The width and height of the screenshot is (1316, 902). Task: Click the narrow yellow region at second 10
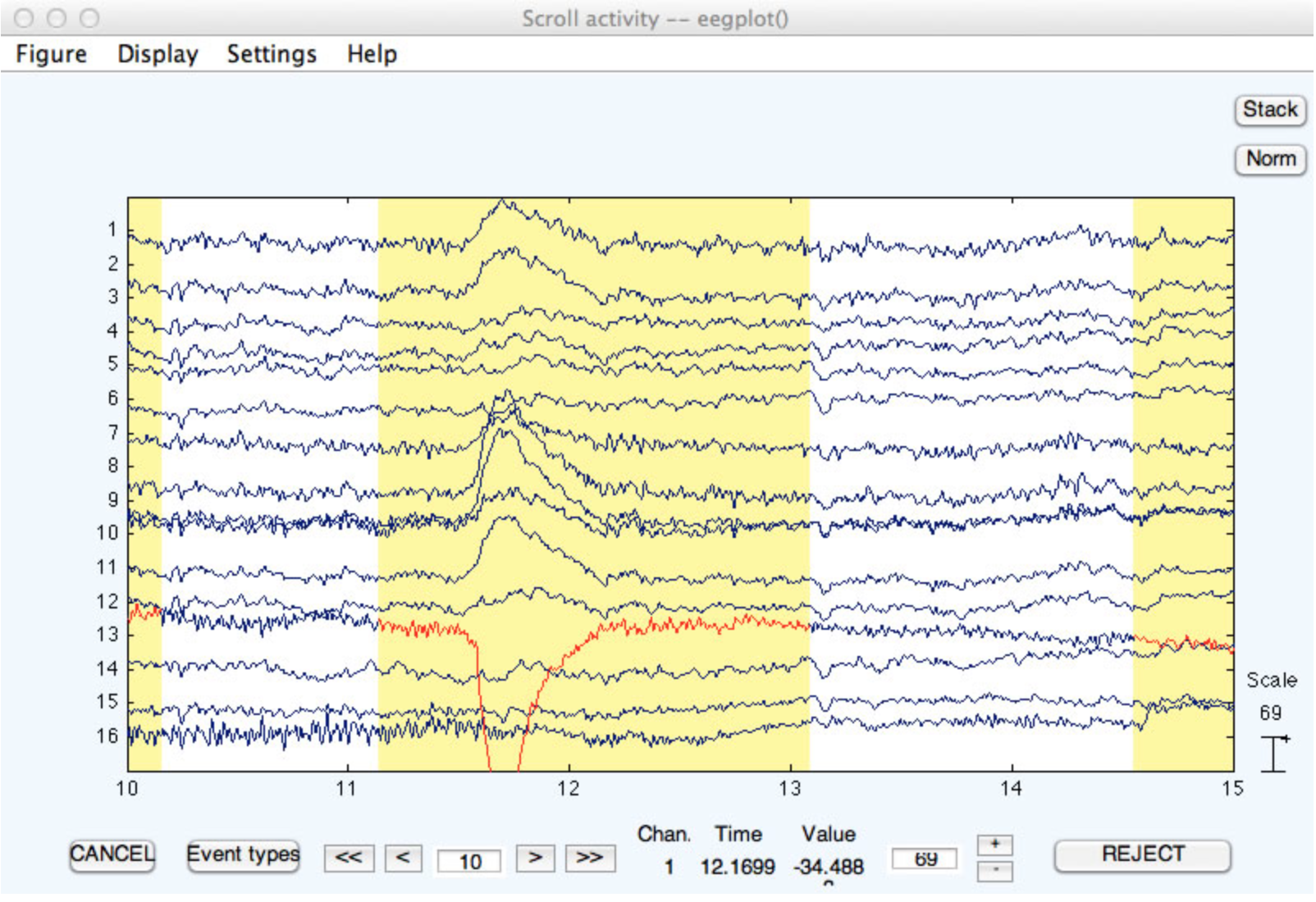tap(145, 484)
